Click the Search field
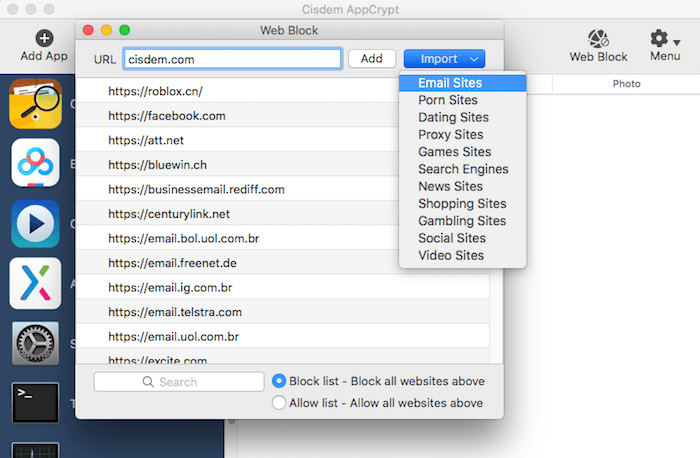This screenshot has width=700, height=458. (x=179, y=382)
